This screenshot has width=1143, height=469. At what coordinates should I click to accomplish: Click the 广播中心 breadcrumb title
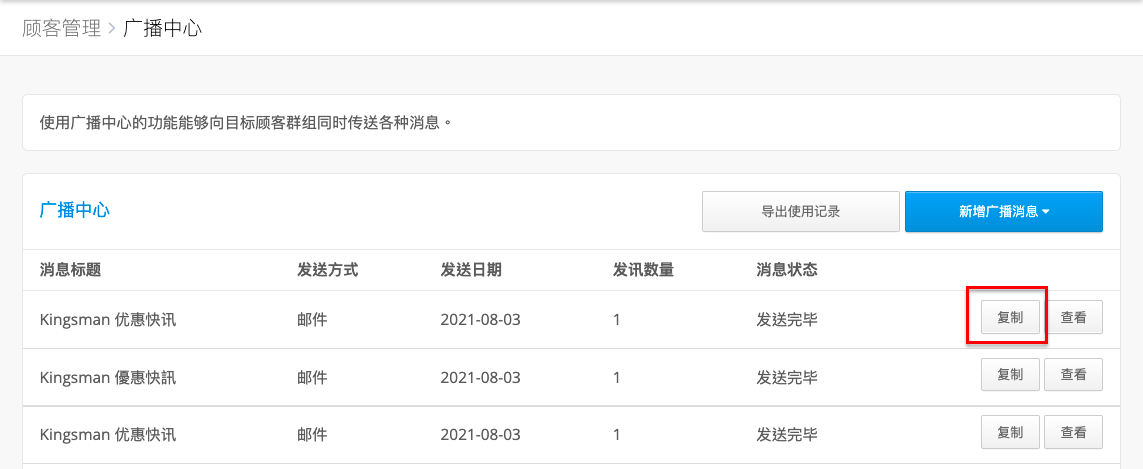[x=163, y=29]
